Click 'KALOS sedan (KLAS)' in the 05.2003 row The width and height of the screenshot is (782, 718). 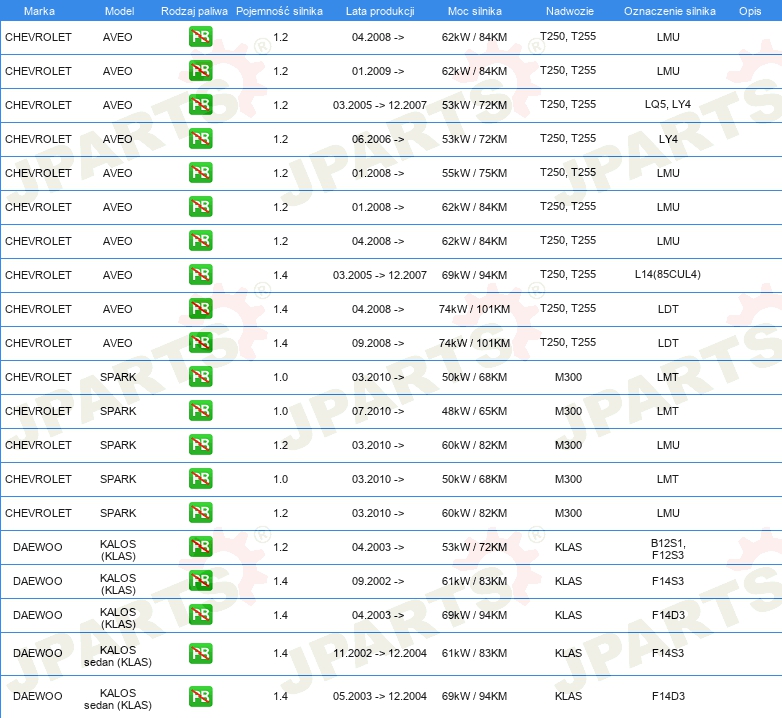click(x=118, y=699)
